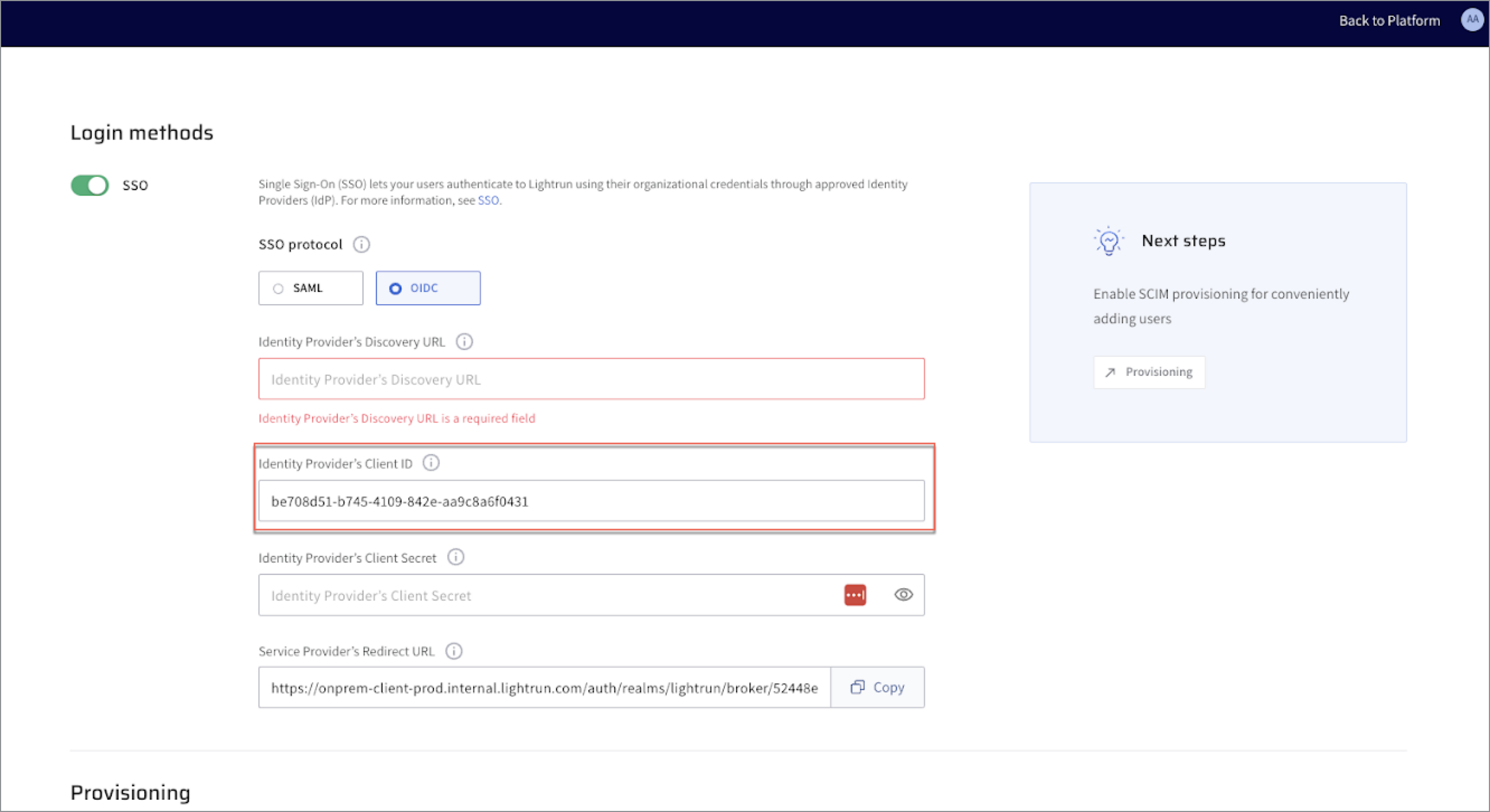Open the SSO documentation link

(x=488, y=200)
